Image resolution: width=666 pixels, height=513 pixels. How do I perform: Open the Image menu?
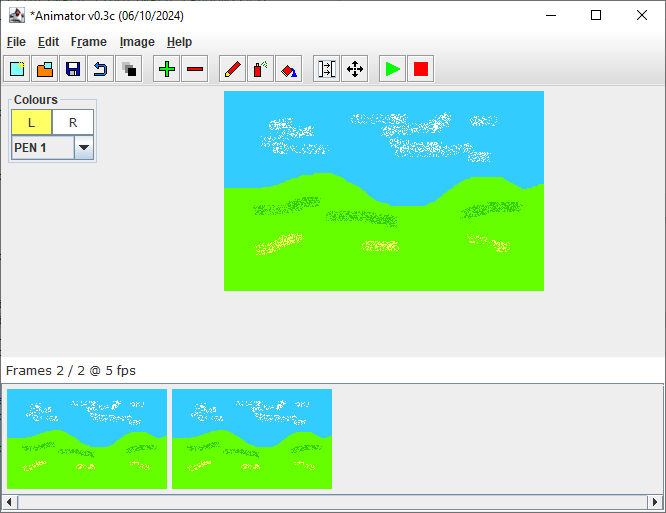tap(137, 42)
